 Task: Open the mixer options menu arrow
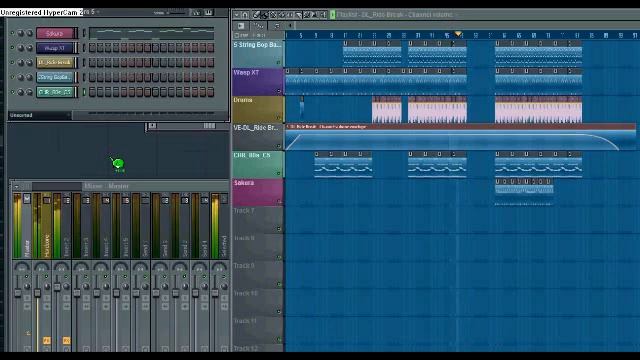point(16,187)
